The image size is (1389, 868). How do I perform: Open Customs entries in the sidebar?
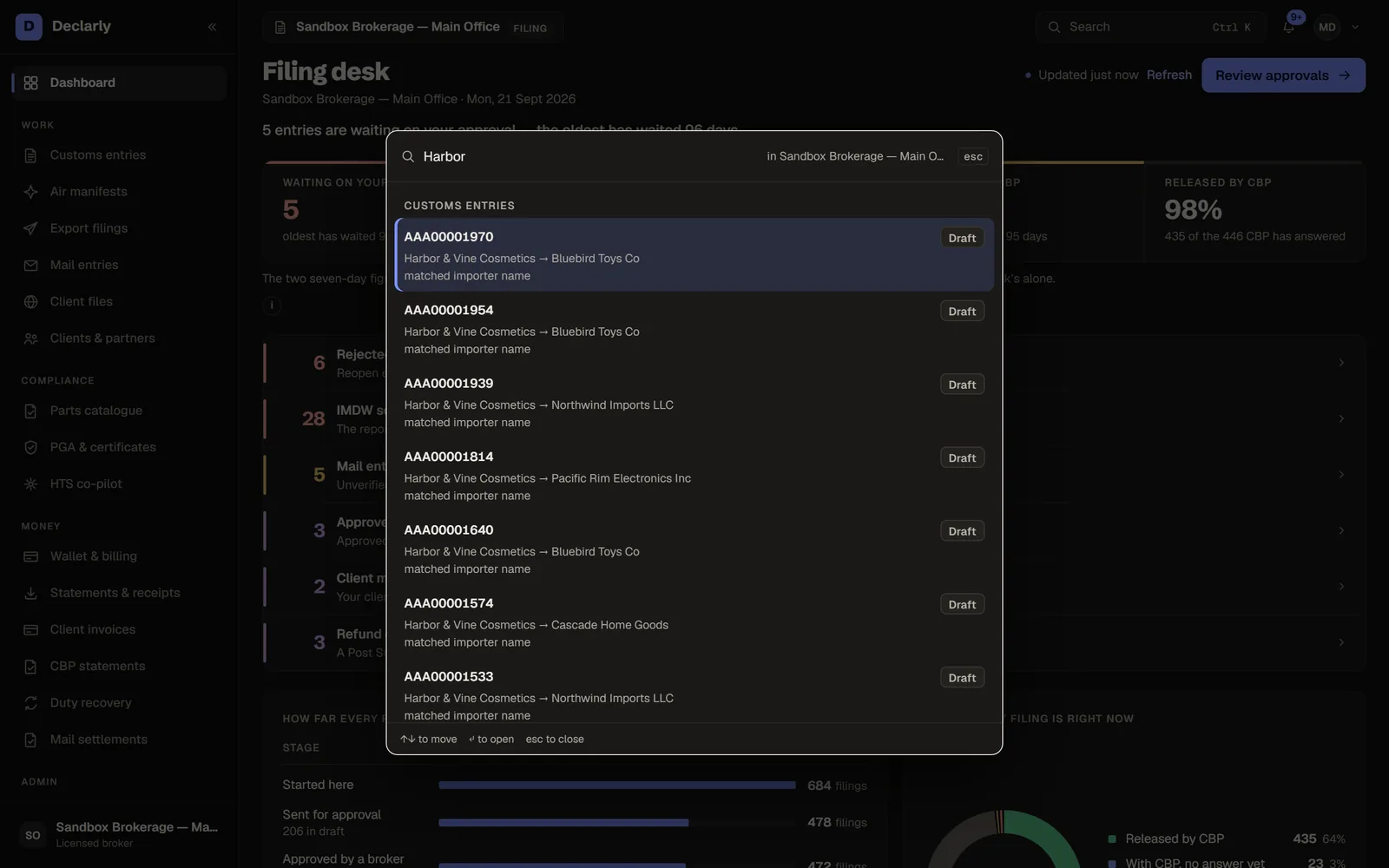pos(120,155)
